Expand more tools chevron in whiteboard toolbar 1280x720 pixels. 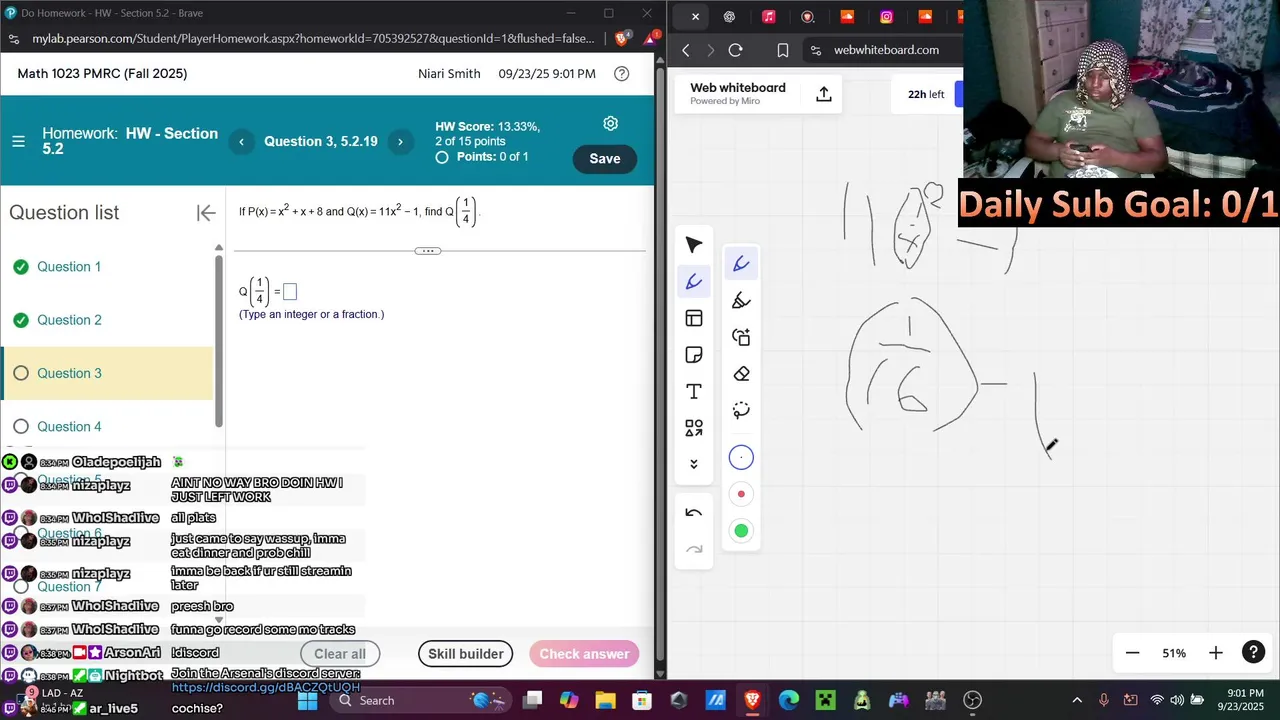tap(694, 464)
